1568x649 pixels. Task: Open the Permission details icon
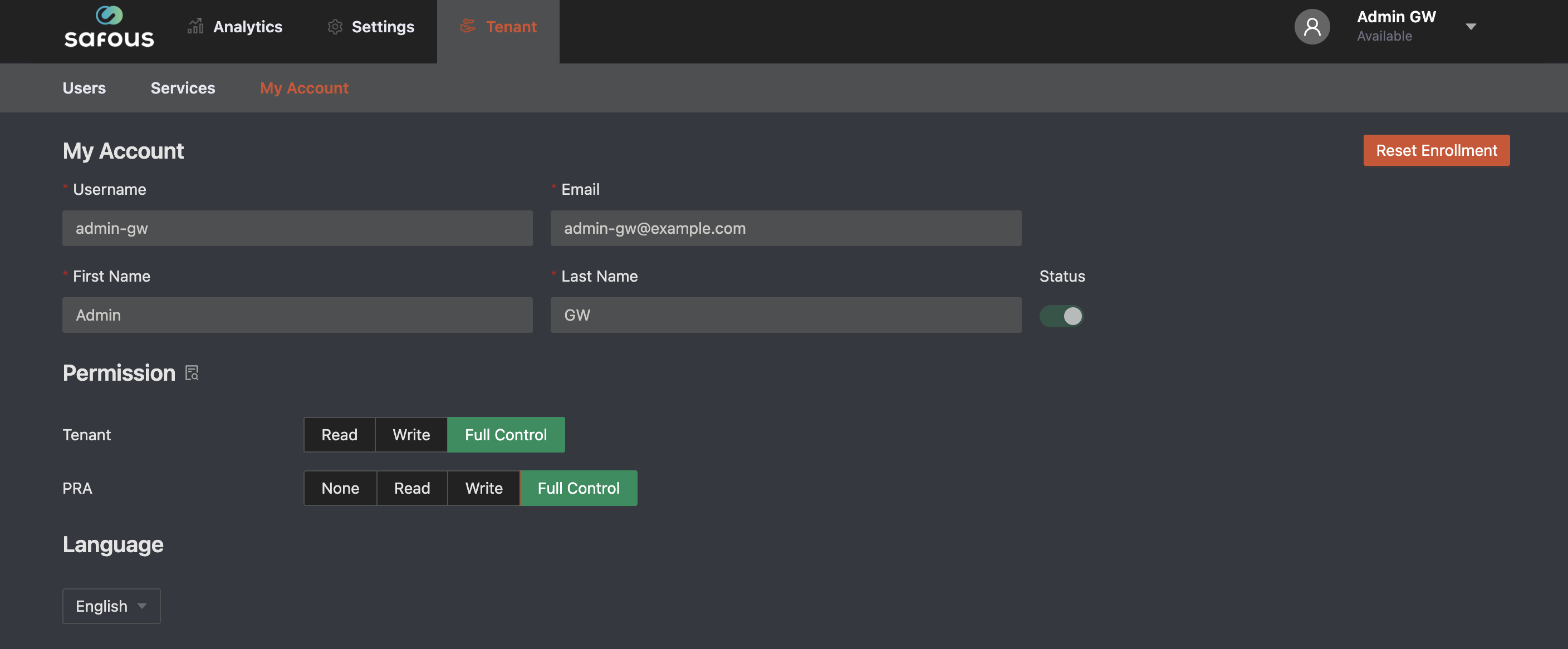(192, 373)
